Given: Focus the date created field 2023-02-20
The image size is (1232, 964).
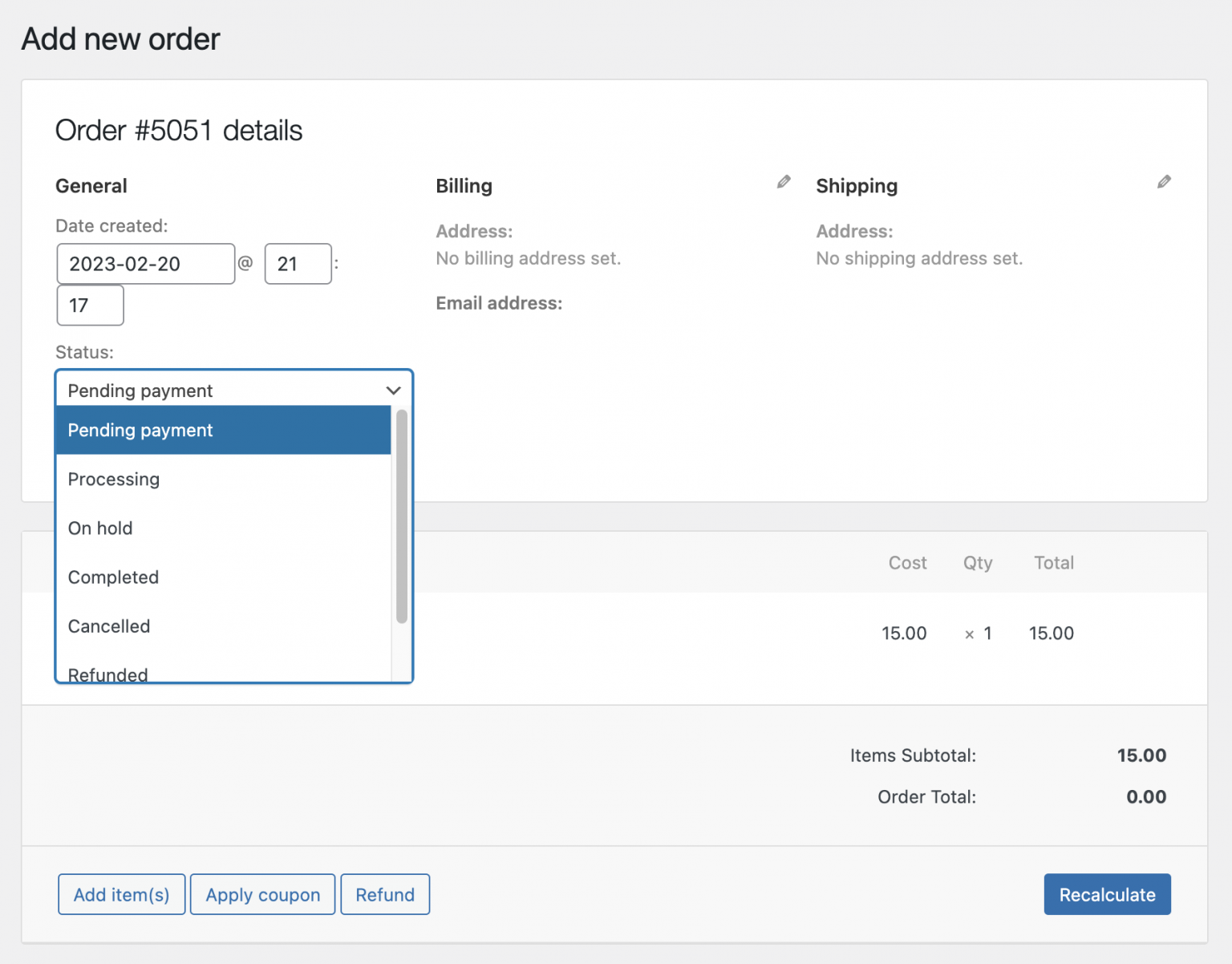Looking at the screenshot, I should pyautogui.click(x=145, y=264).
